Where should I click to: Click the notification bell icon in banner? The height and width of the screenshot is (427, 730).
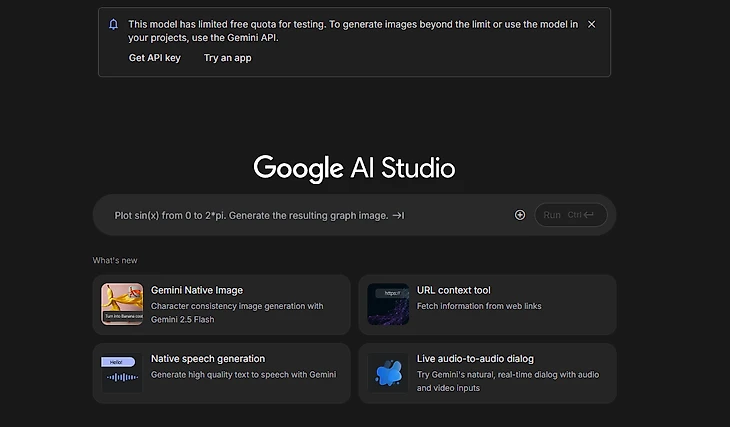[113, 24]
